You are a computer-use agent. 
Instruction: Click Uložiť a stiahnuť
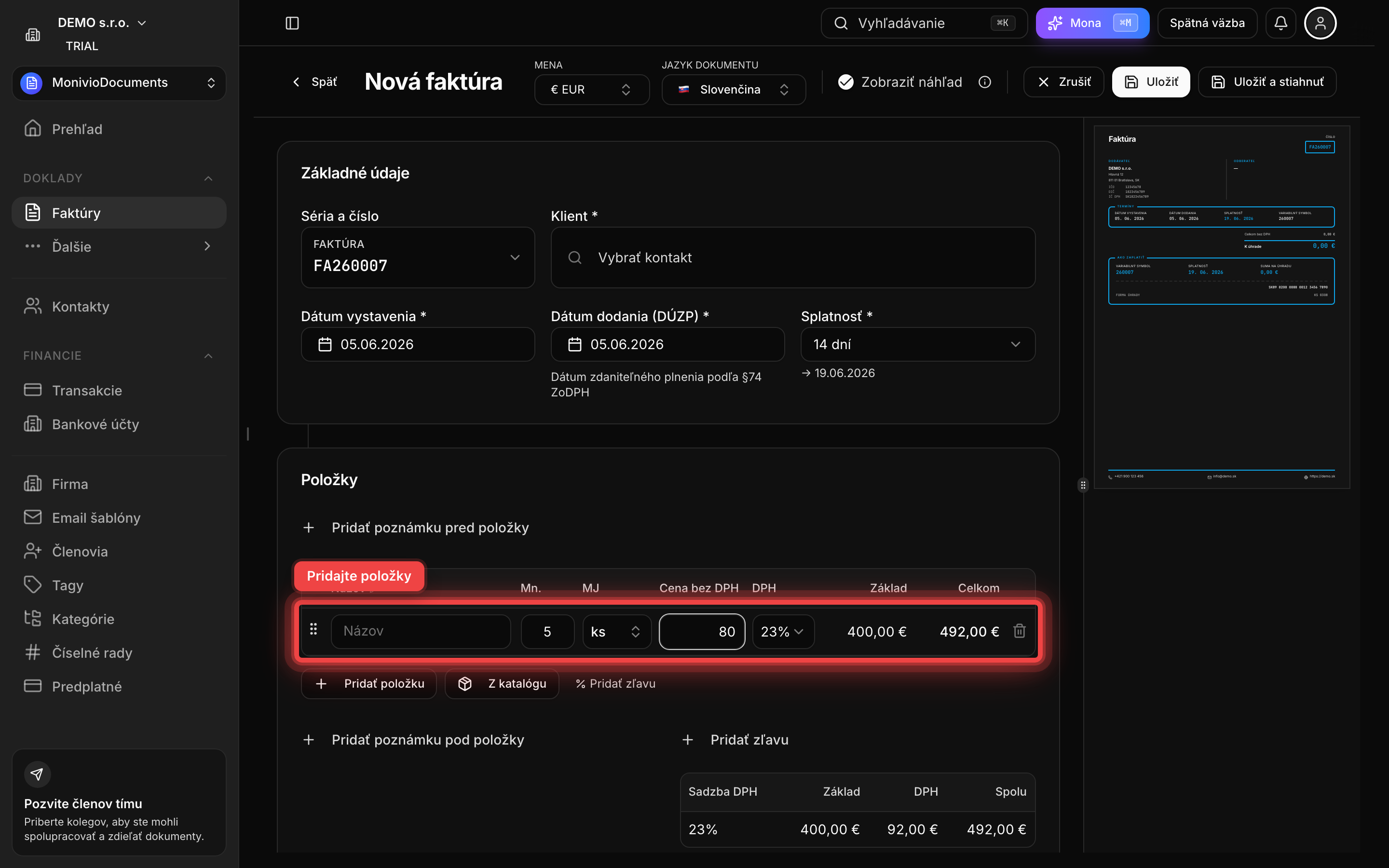[1267, 82]
